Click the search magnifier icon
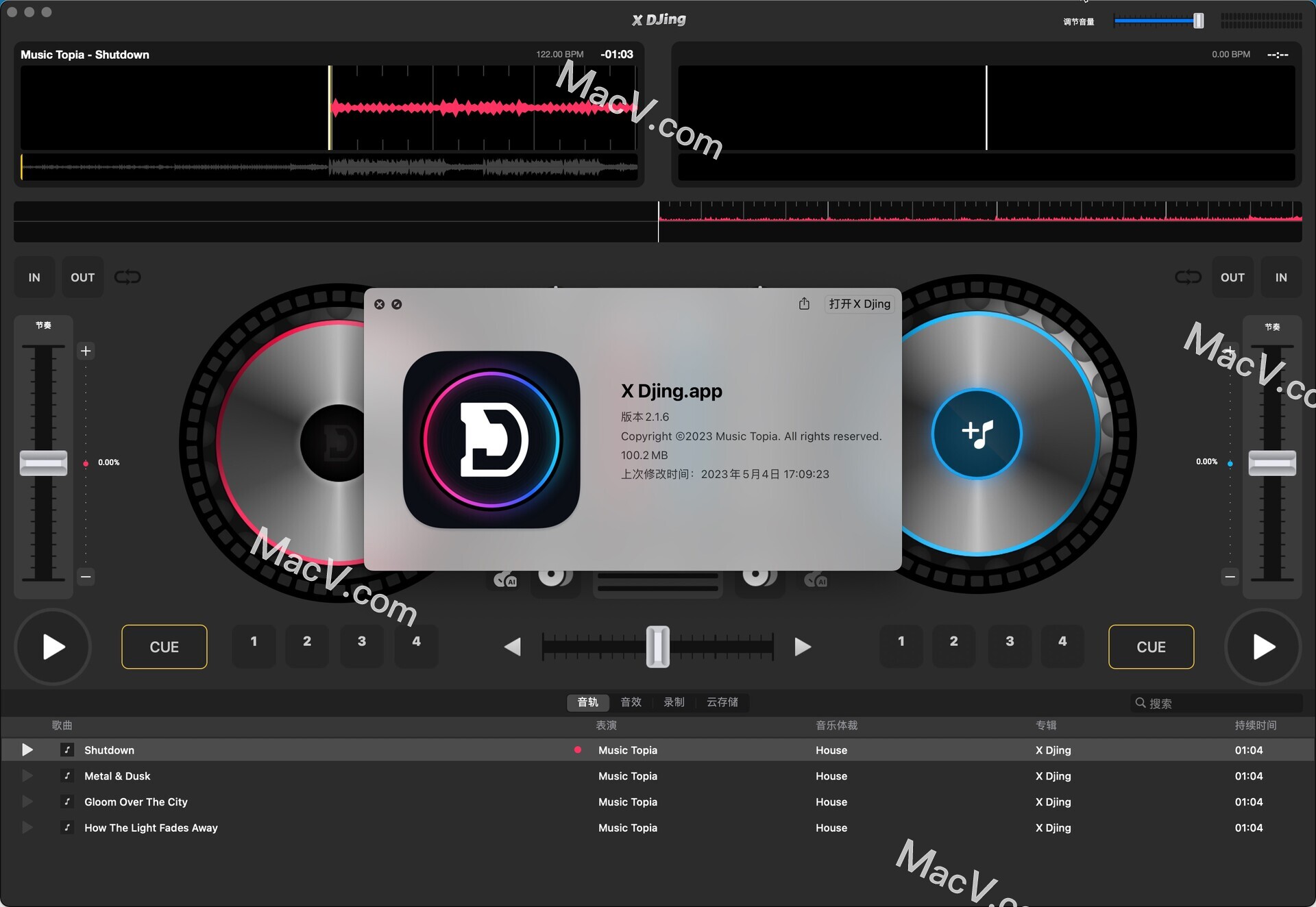 [x=1141, y=703]
